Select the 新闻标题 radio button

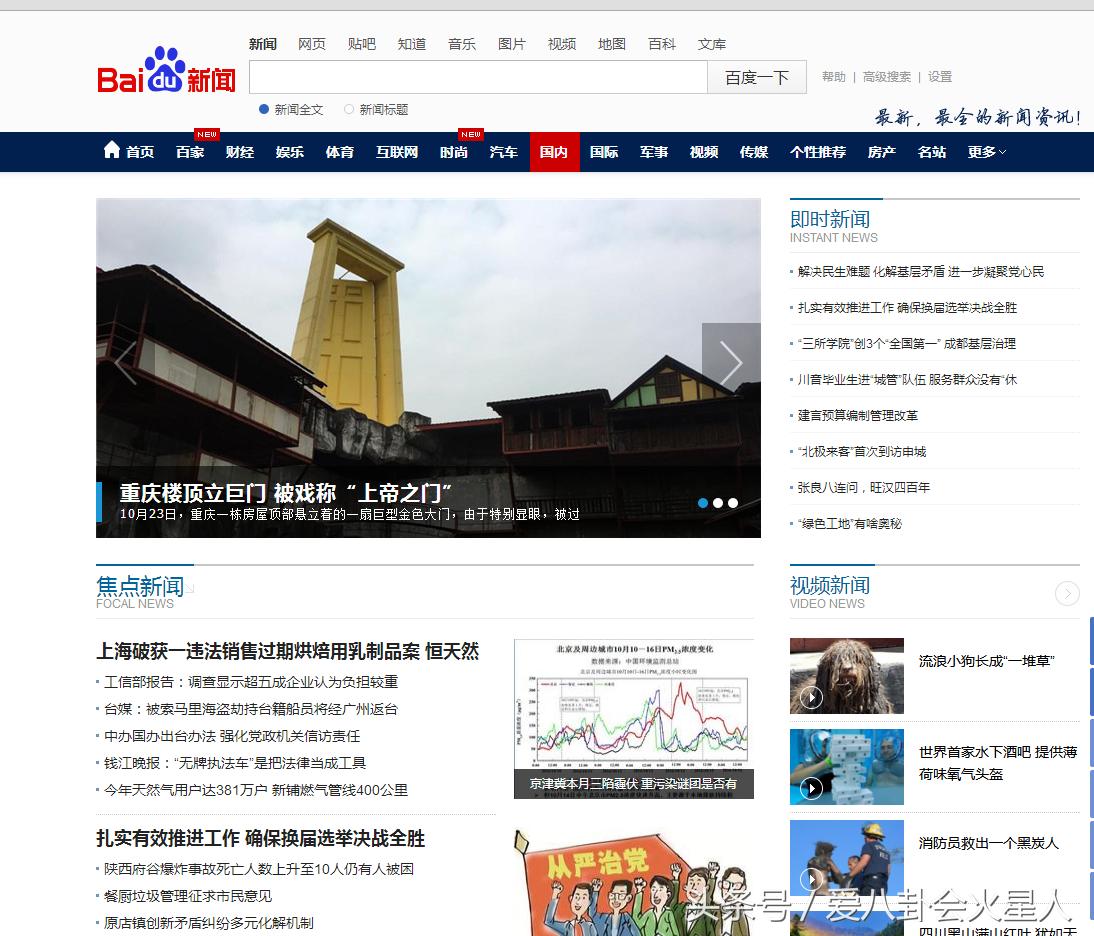click(x=347, y=109)
